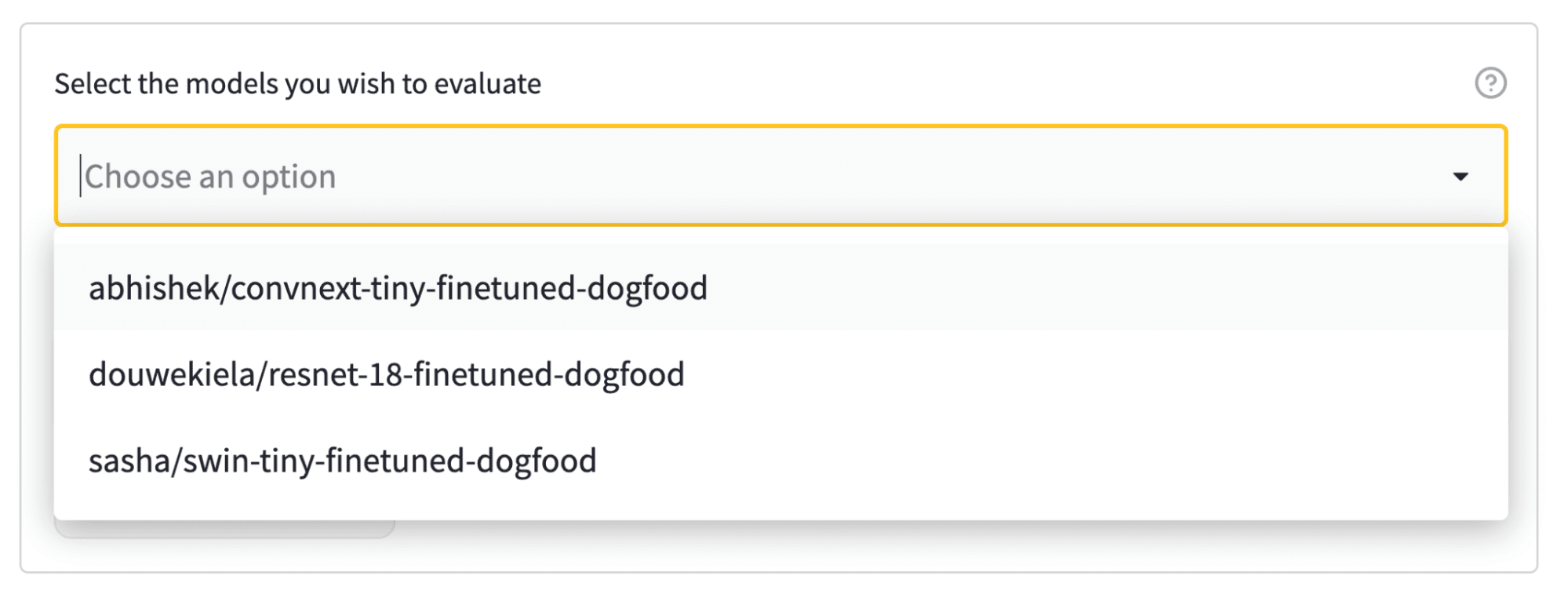Choose sasha/swin-tiny-finetuned-dogfood from the list
1568x616 pixels.
342,461
